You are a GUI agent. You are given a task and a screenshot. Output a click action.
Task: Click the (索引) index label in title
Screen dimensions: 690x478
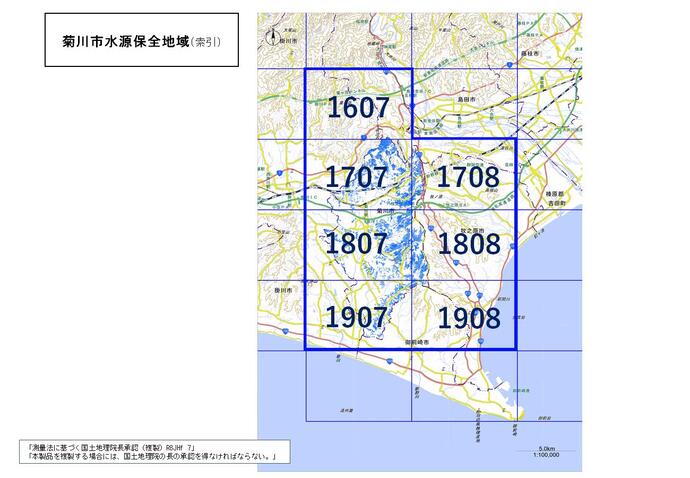coord(206,42)
